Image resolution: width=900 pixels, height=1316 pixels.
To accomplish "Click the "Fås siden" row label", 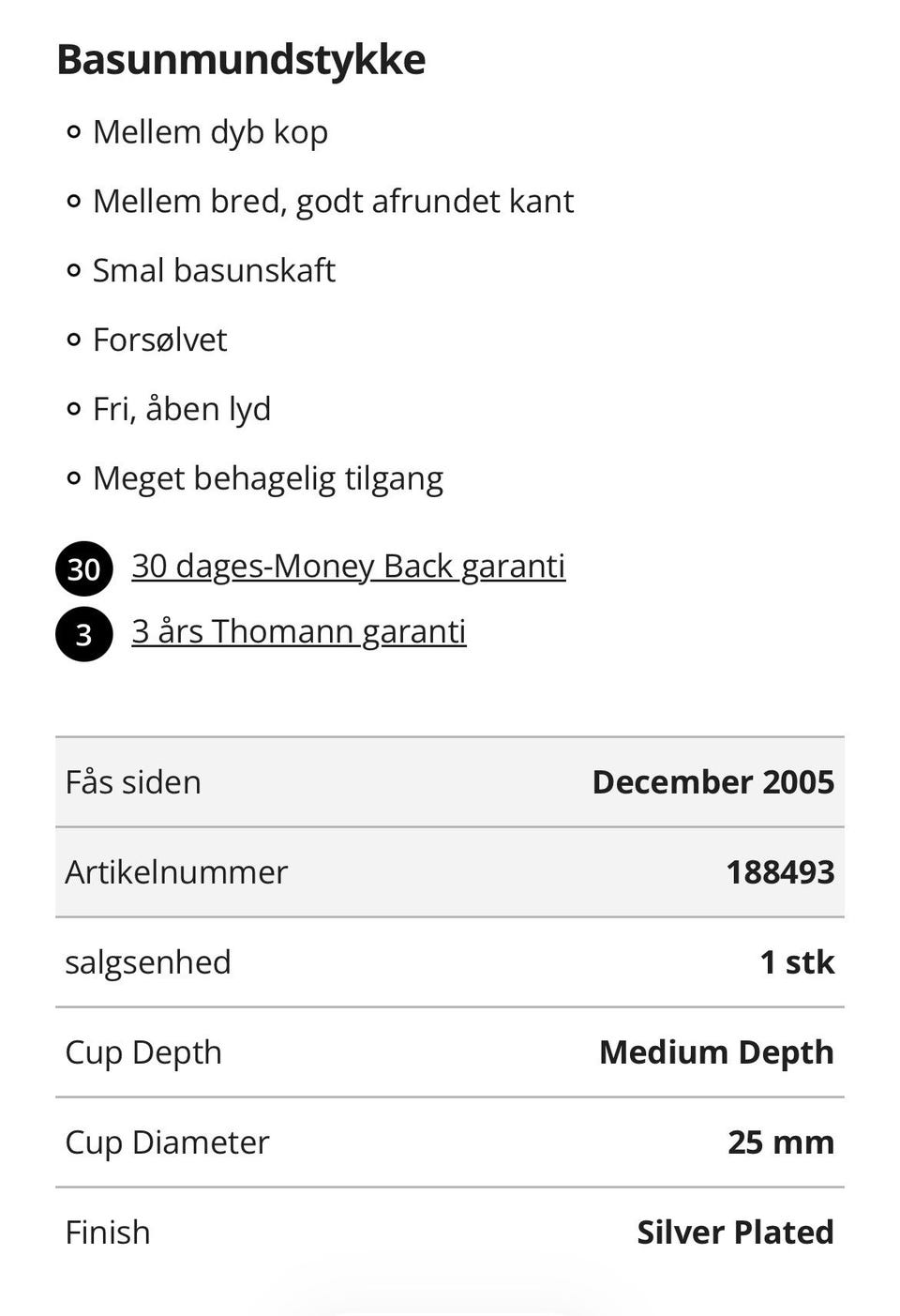I will [133, 782].
